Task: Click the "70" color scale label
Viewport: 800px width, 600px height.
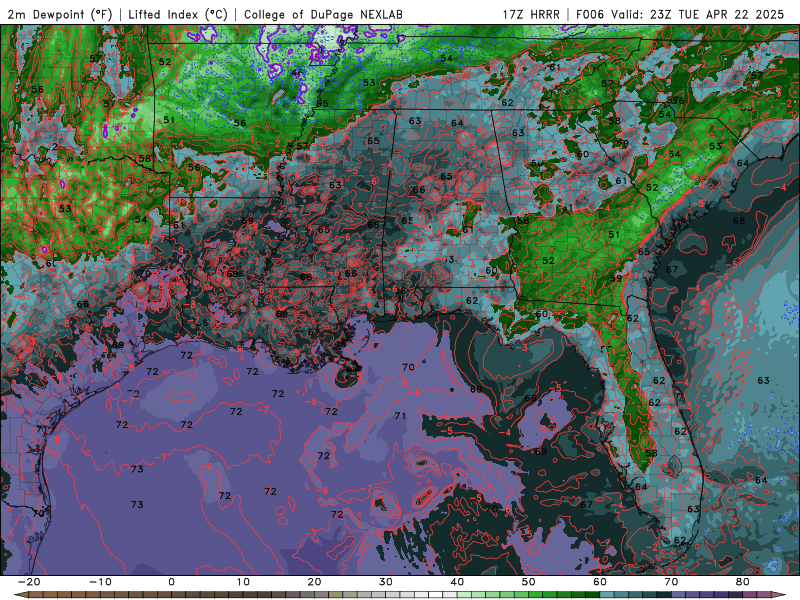Action: coord(671,582)
